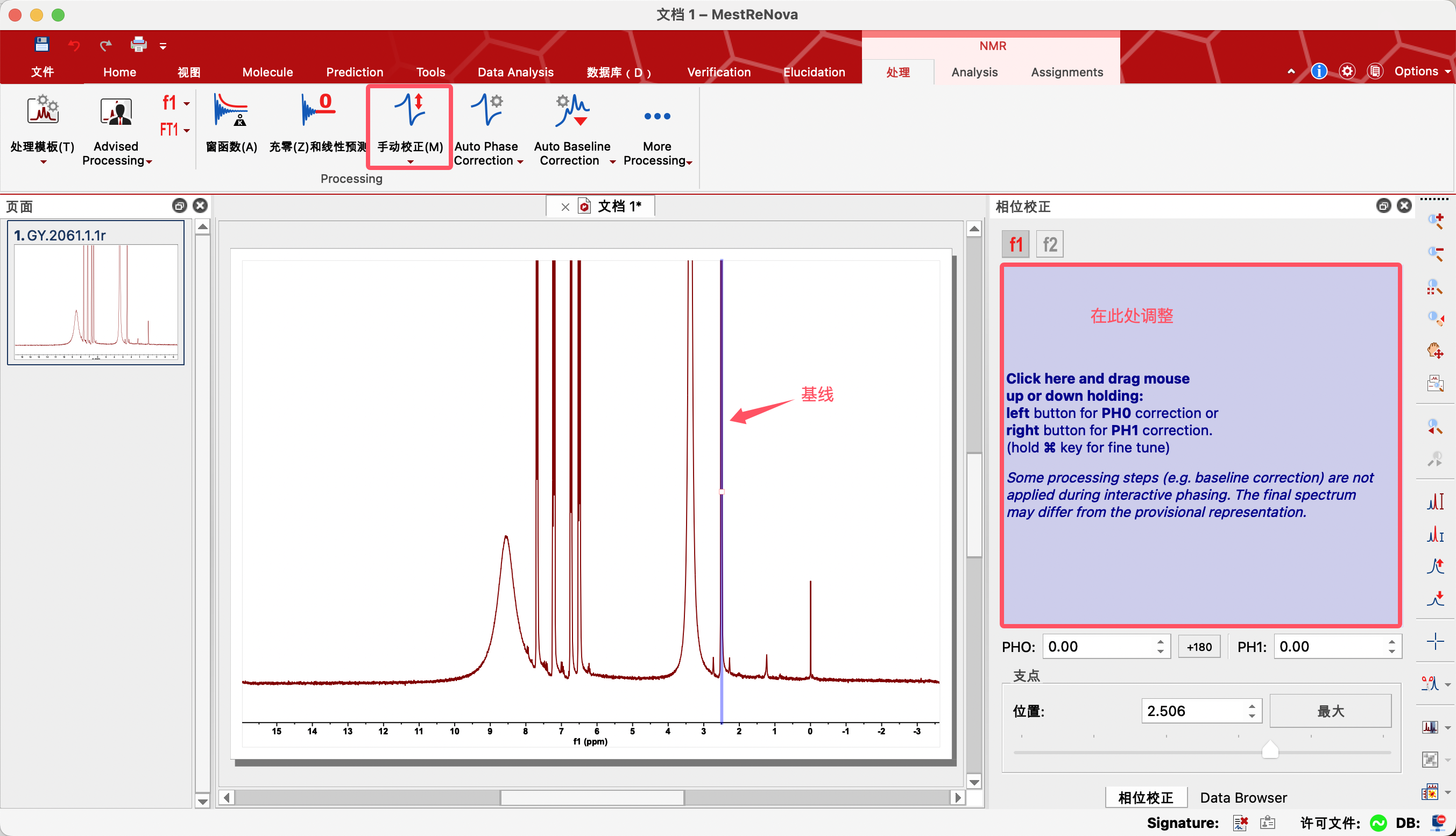Image resolution: width=1456 pixels, height=836 pixels.
Task: Expand the FT1 dropdown arrow
Action: (187, 130)
